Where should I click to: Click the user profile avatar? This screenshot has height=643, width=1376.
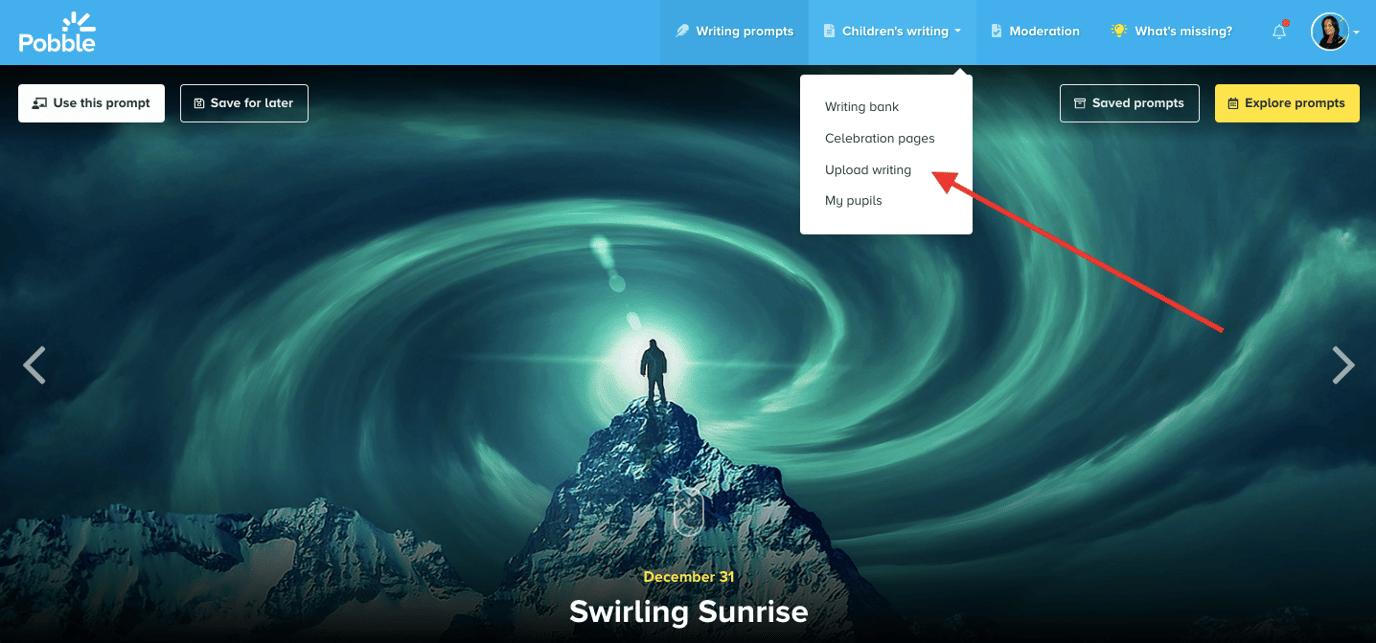pyautogui.click(x=1330, y=32)
